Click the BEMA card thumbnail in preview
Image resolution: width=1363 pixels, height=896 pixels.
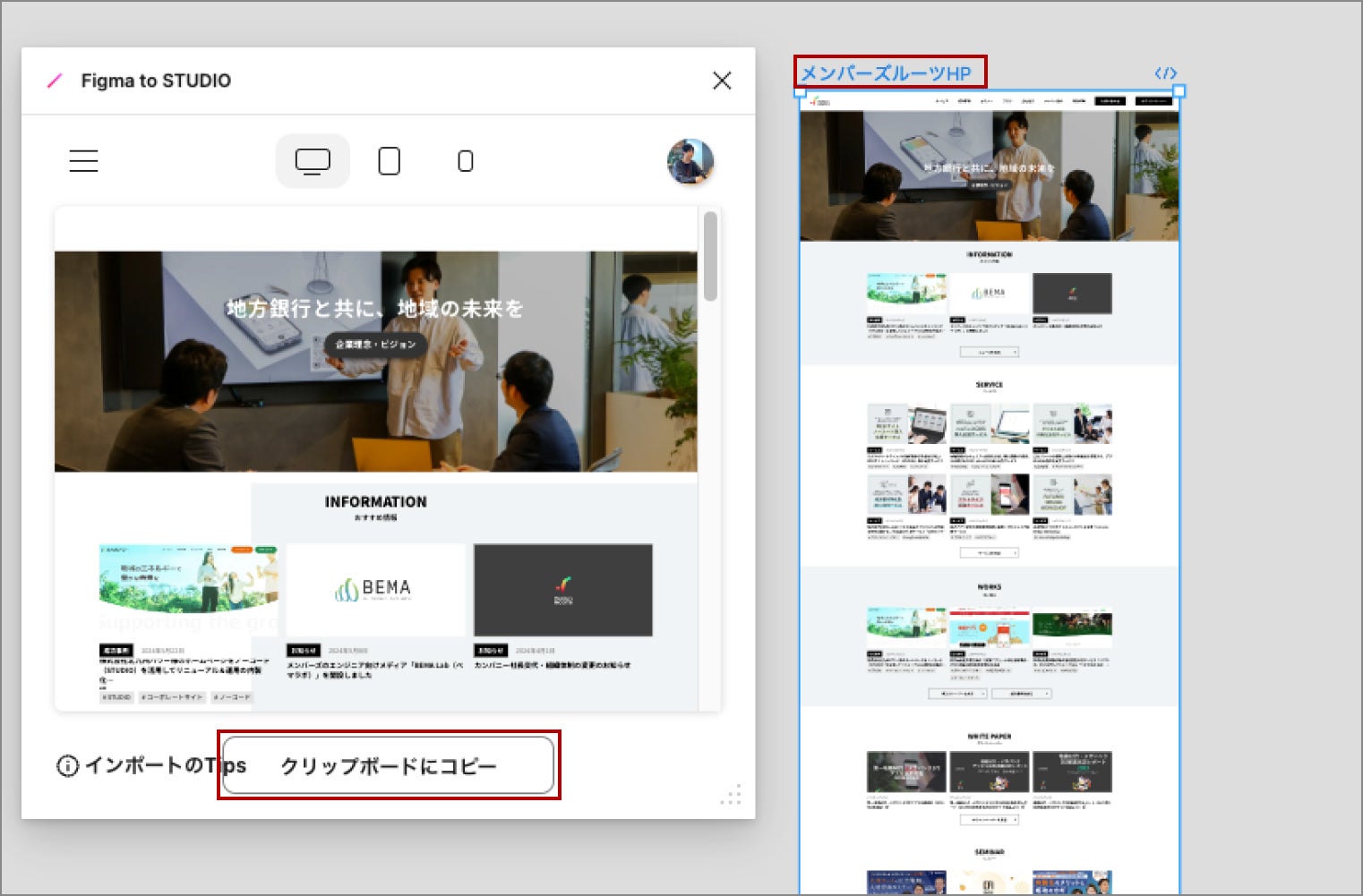[x=375, y=590]
